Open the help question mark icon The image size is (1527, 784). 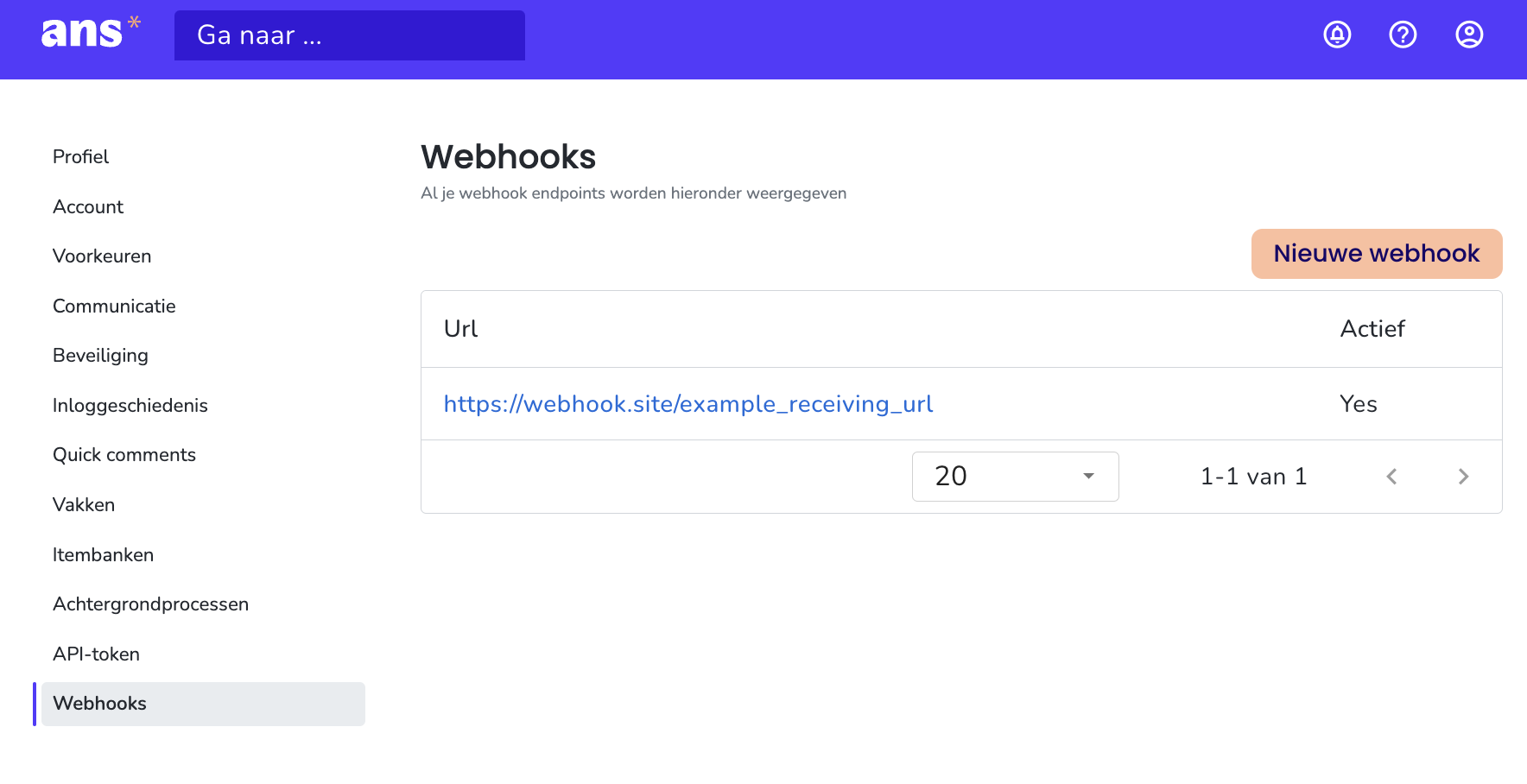pos(1403,35)
